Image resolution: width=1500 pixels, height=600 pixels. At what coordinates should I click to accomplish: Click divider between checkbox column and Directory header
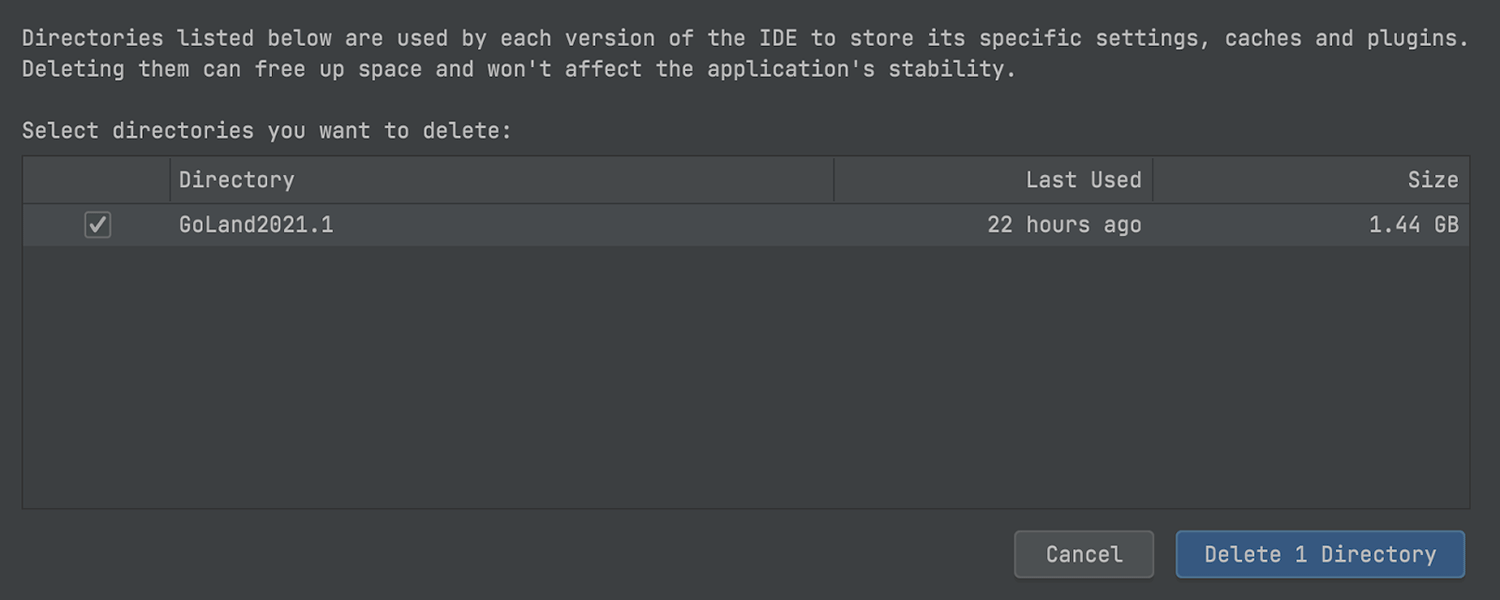pos(170,180)
